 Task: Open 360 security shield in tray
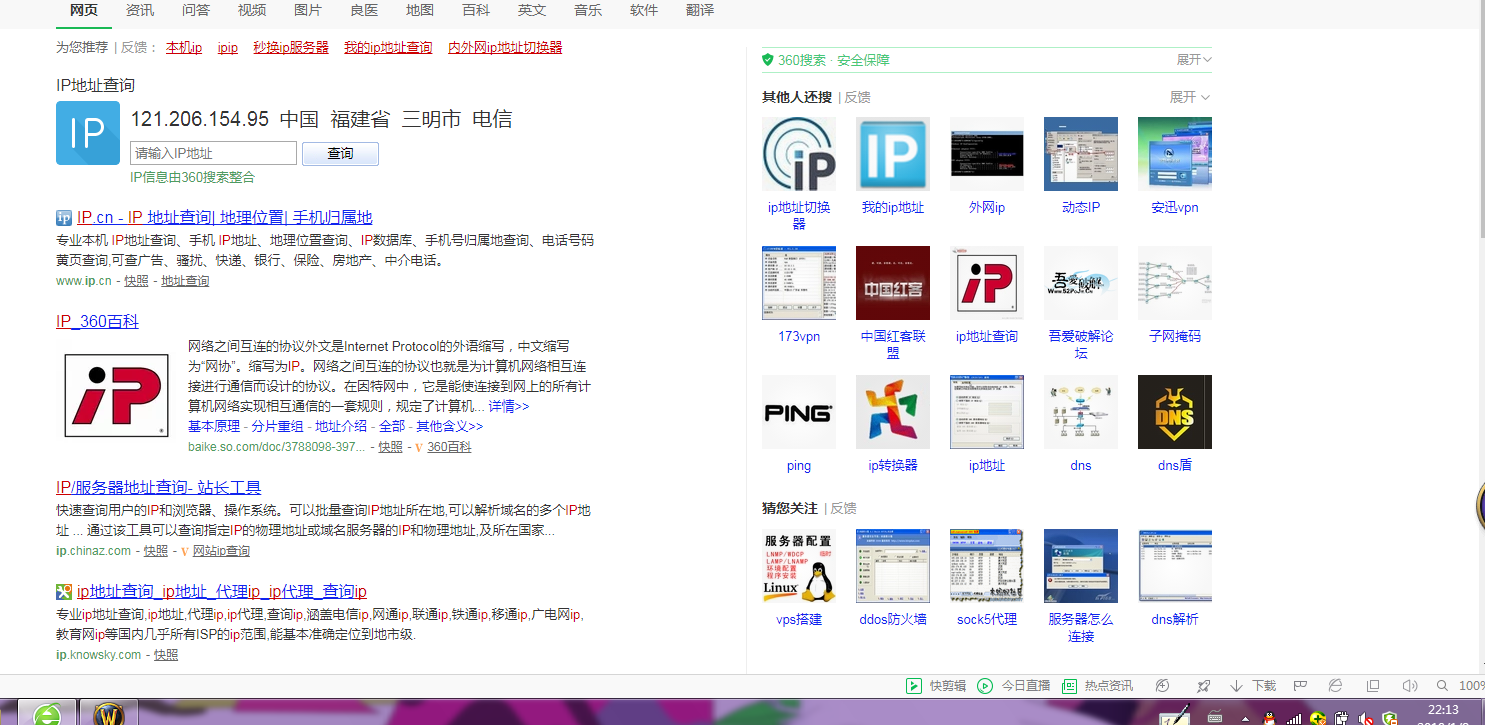pyautogui.click(x=1390, y=718)
